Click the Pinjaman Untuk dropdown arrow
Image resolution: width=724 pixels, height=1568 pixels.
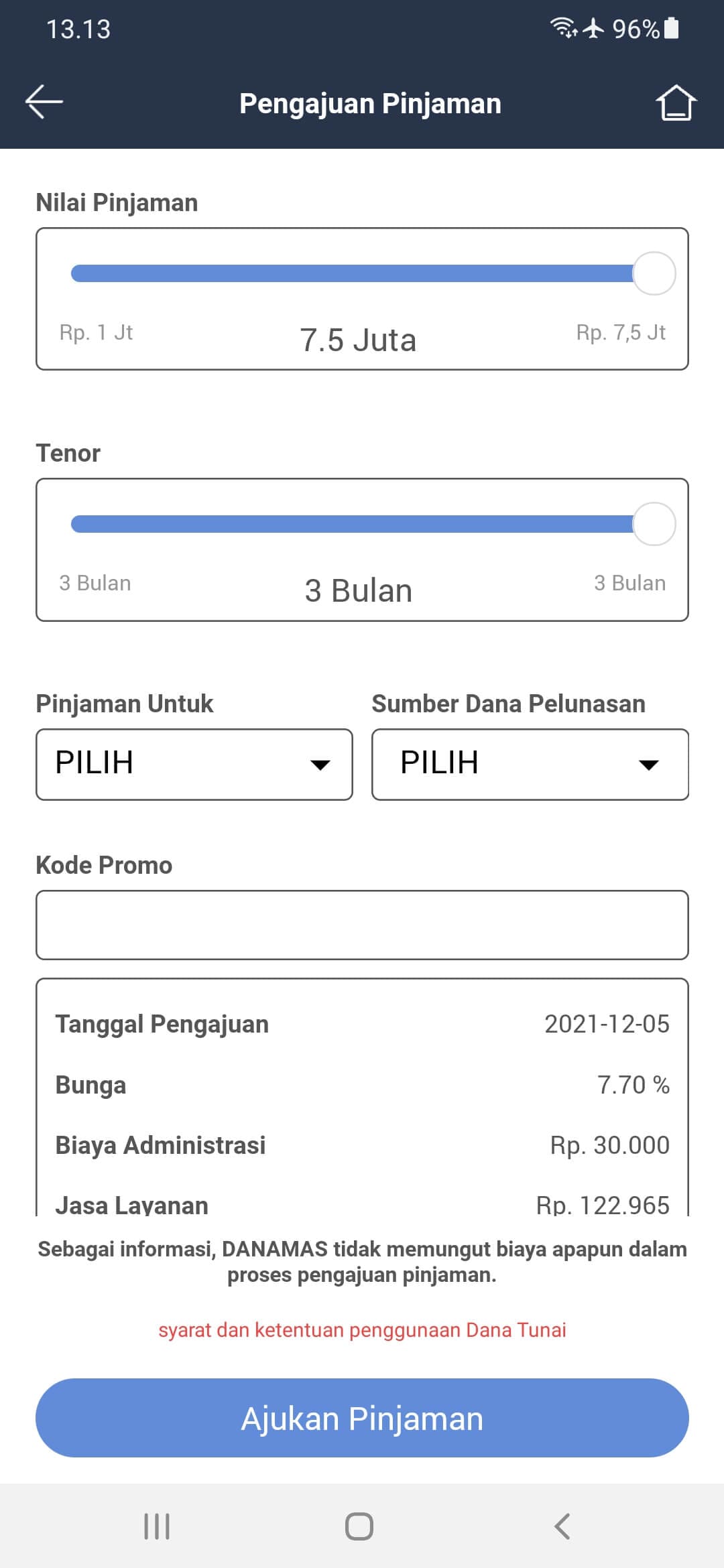tap(320, 765)
